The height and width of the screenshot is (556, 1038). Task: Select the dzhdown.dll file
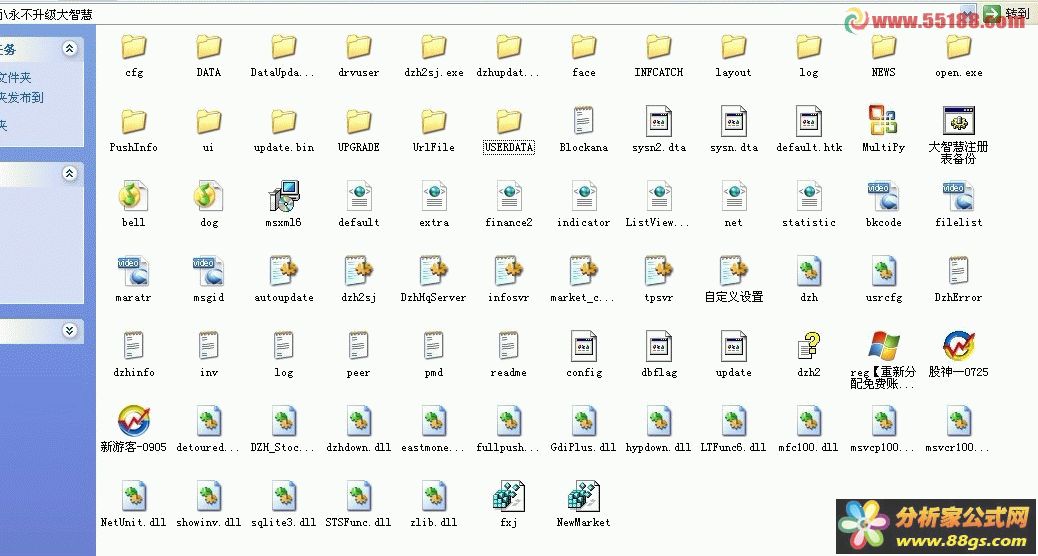(359, 430)
